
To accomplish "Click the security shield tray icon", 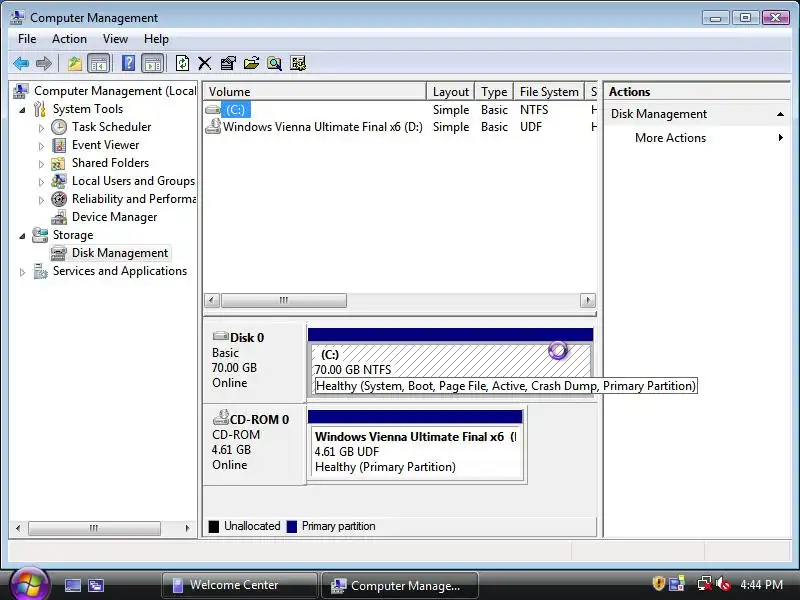I will (x=658, y=584).
